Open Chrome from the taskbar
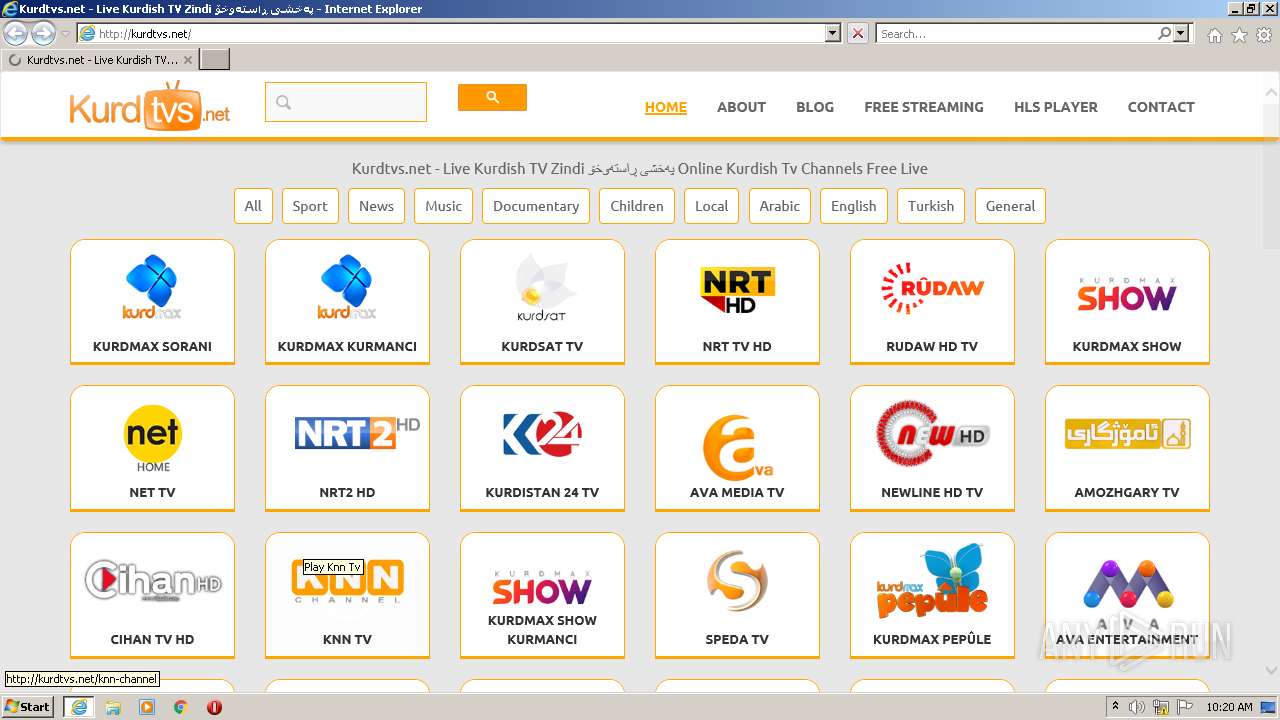 pyautogui.click(x=180, y=707)
